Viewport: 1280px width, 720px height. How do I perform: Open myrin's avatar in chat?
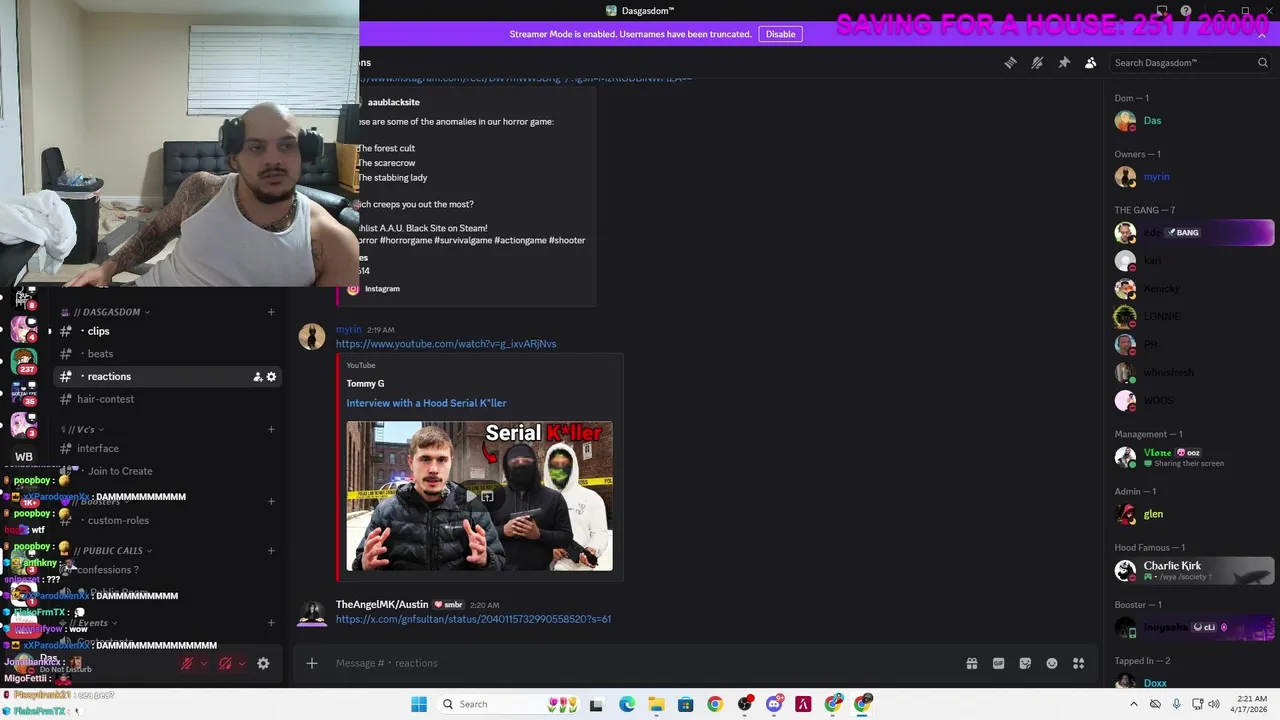(312, 337)
